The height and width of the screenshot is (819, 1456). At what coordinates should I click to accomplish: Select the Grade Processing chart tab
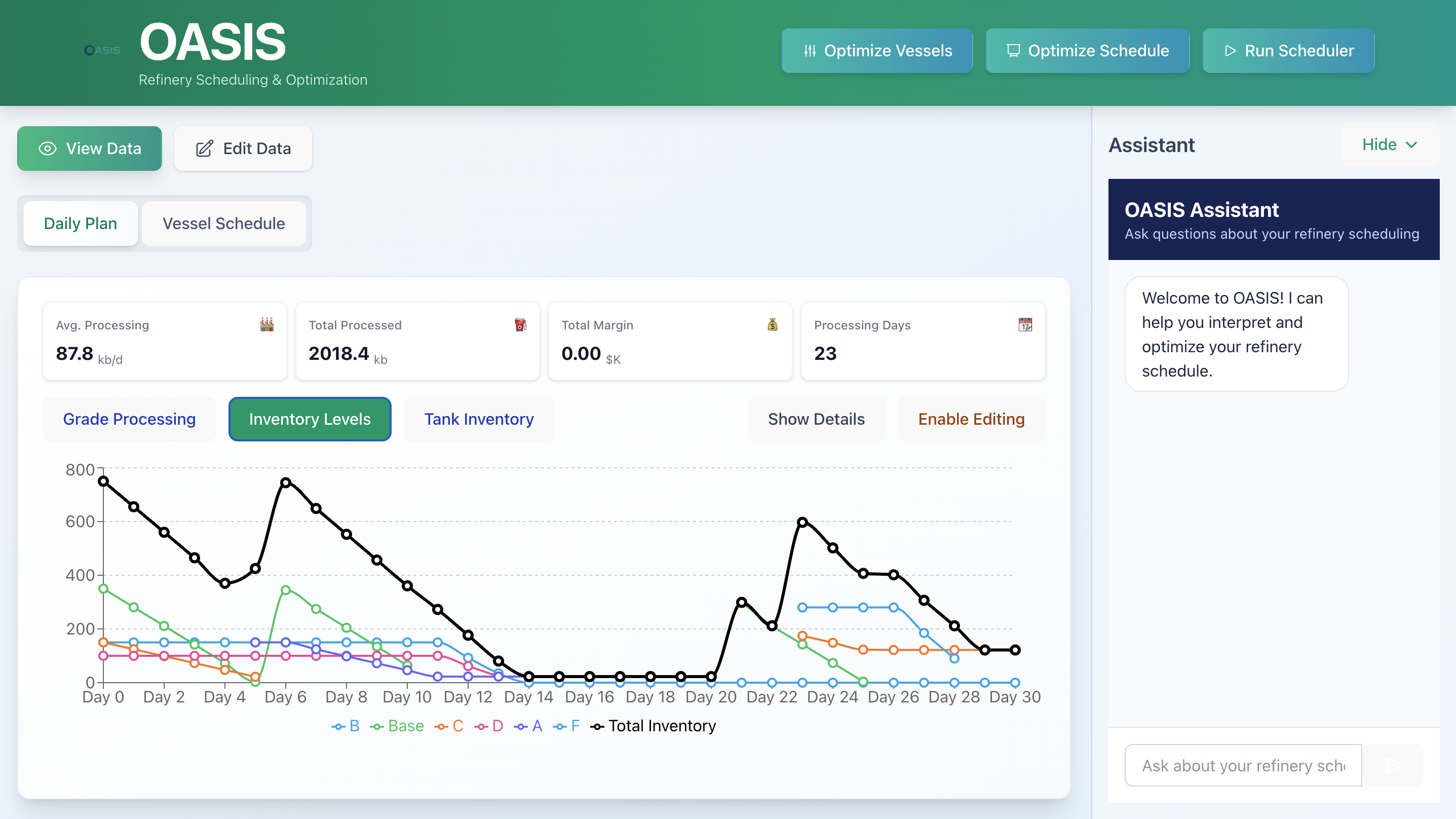(x=129, y=419)
